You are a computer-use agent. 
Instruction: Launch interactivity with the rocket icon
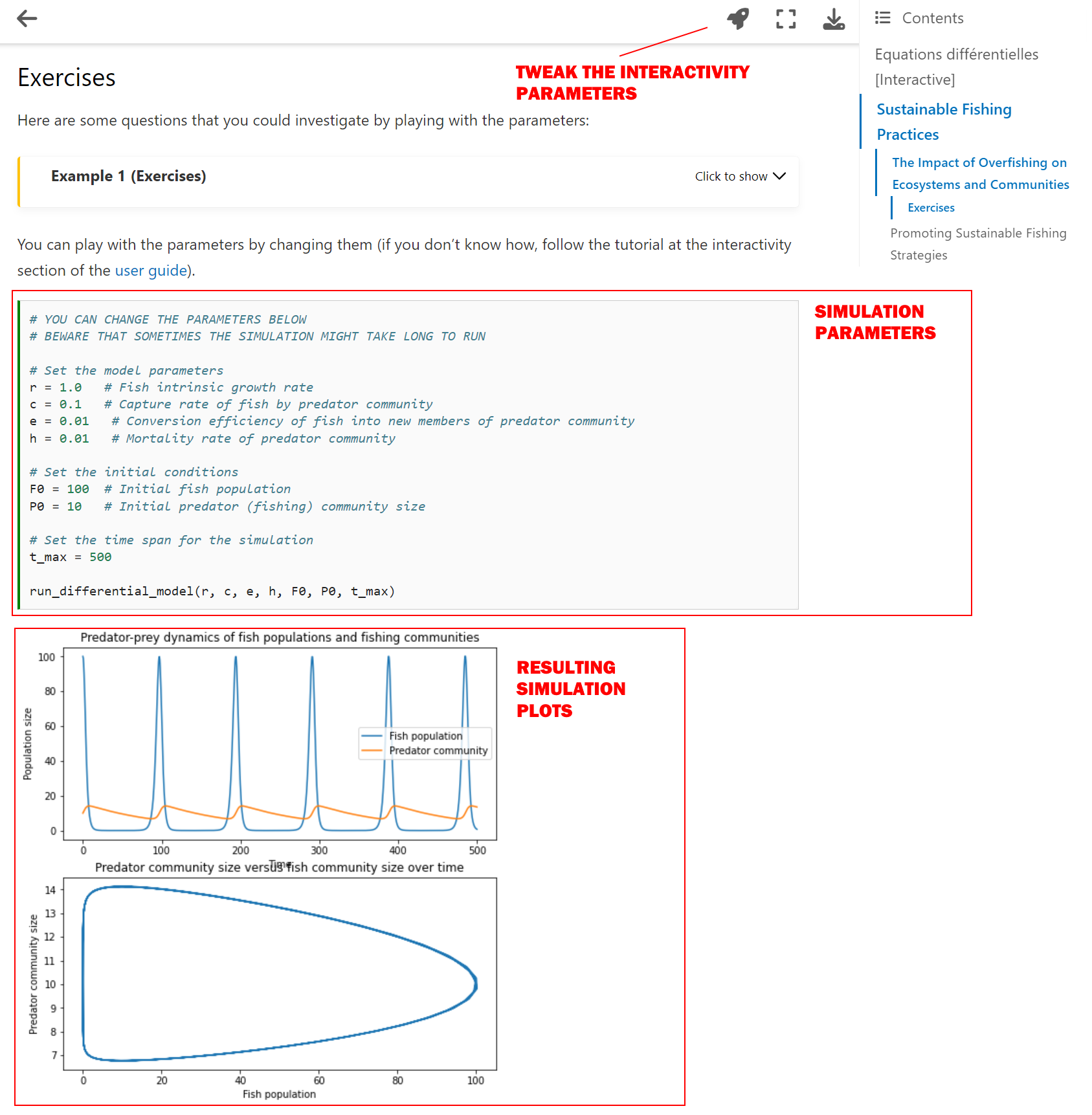click(x=738, y=19)
